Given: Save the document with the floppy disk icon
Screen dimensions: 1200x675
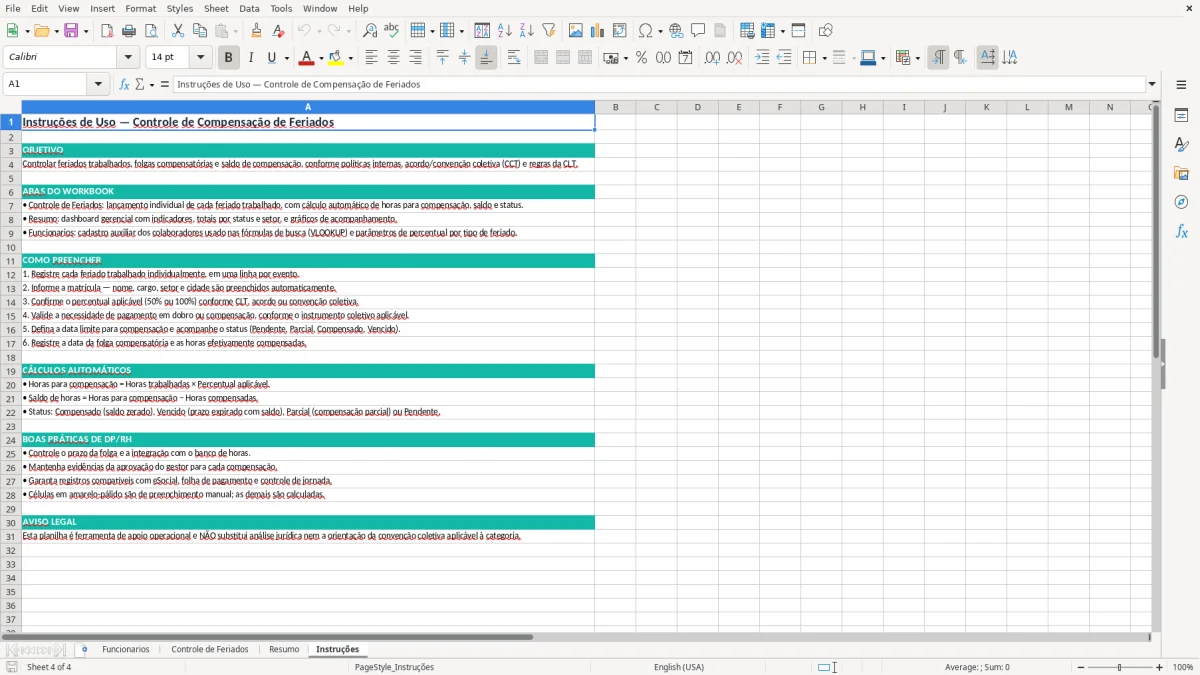Looking at the screenshot, I should (x=71, y=31).
